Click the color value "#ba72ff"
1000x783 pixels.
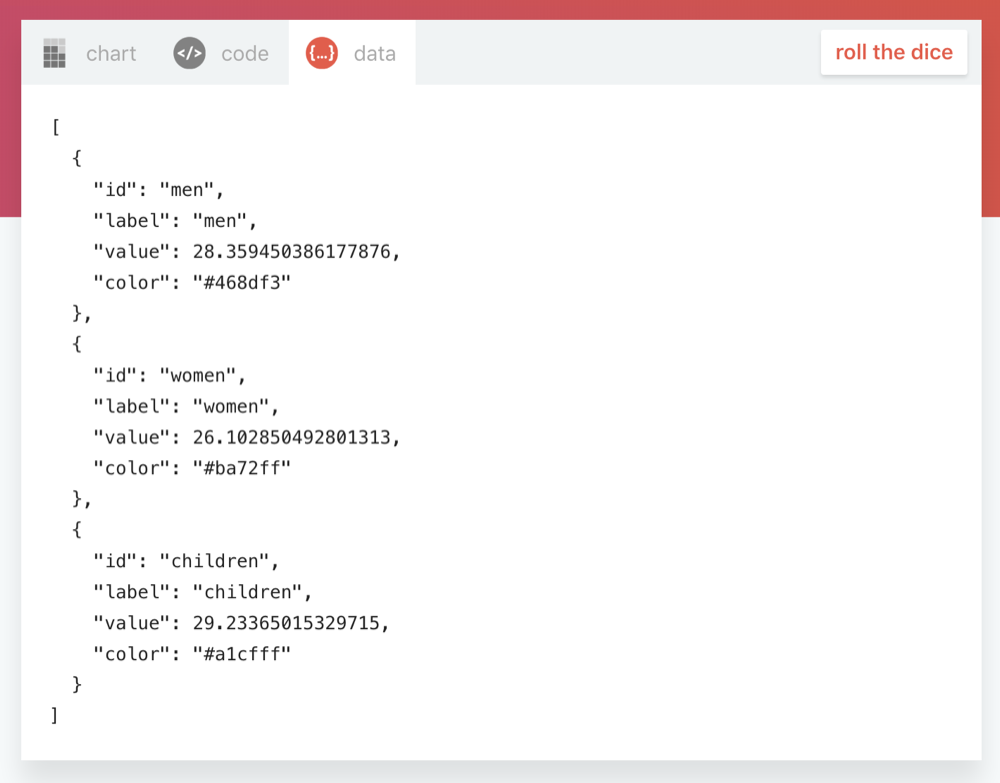[242, 469]
